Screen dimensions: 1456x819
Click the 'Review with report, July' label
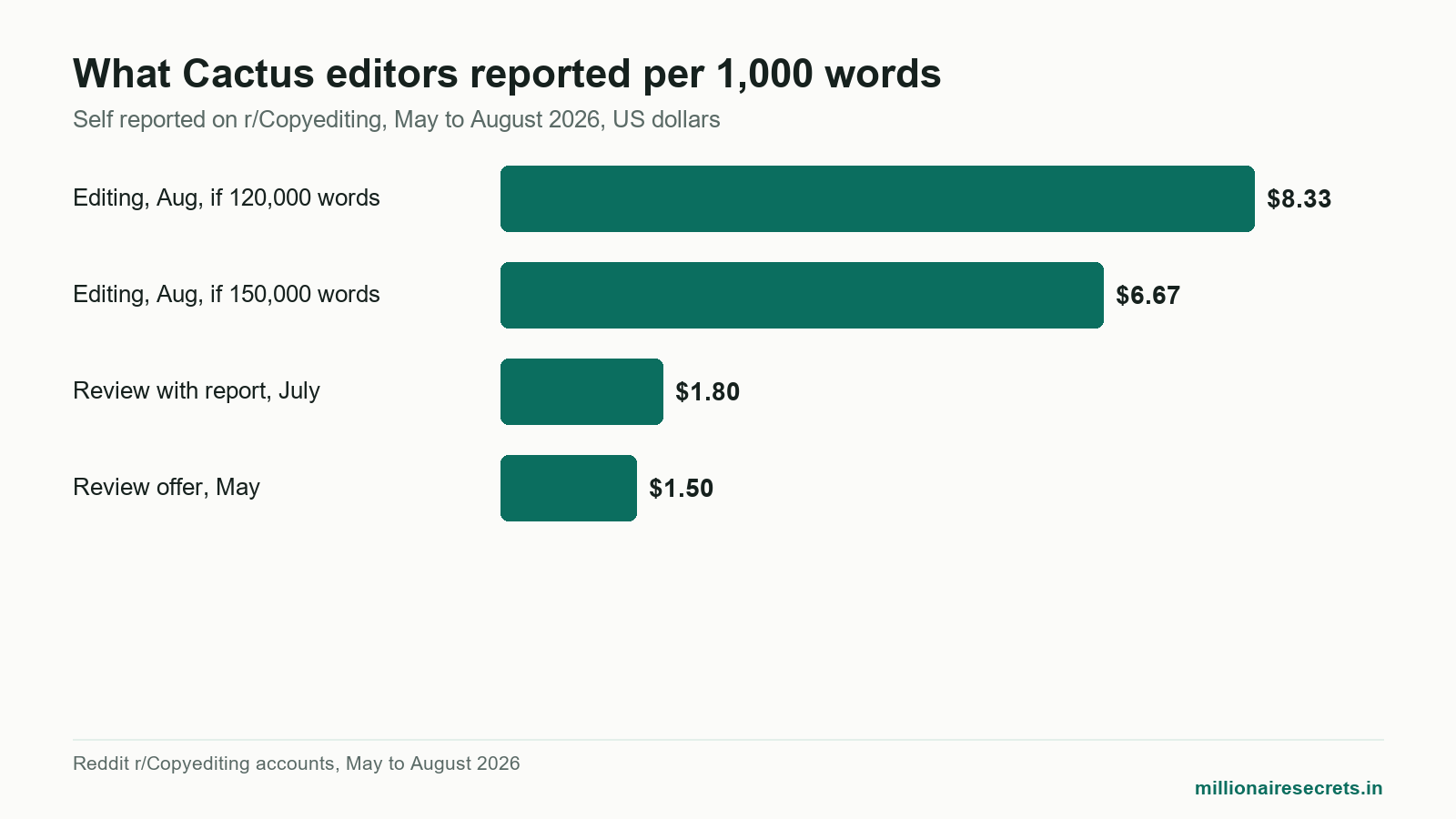[197, 391]
